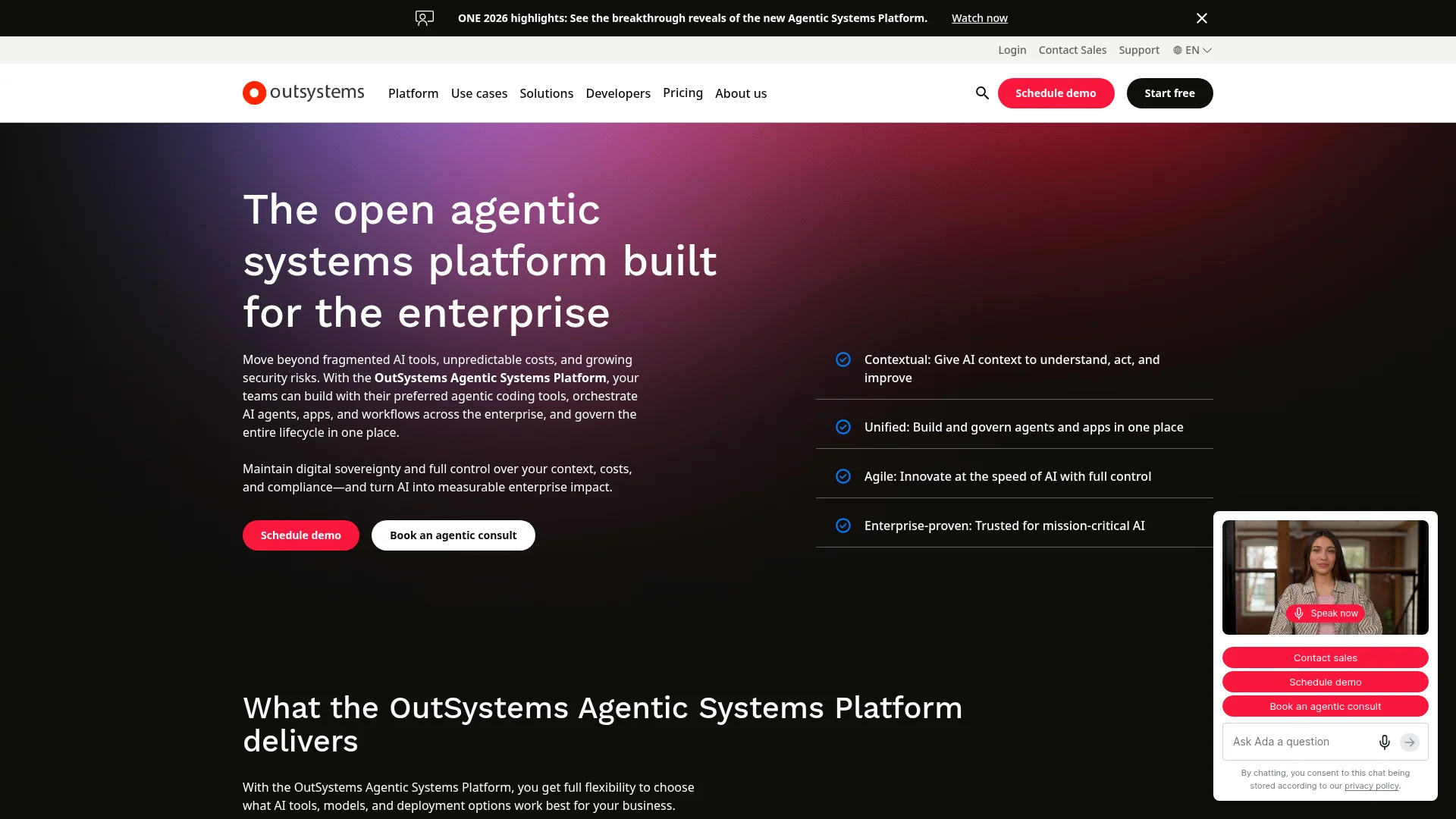The height and width of the screenshot is (819, 1456).
Task: Open the Login link
Action: (1012, 50)
